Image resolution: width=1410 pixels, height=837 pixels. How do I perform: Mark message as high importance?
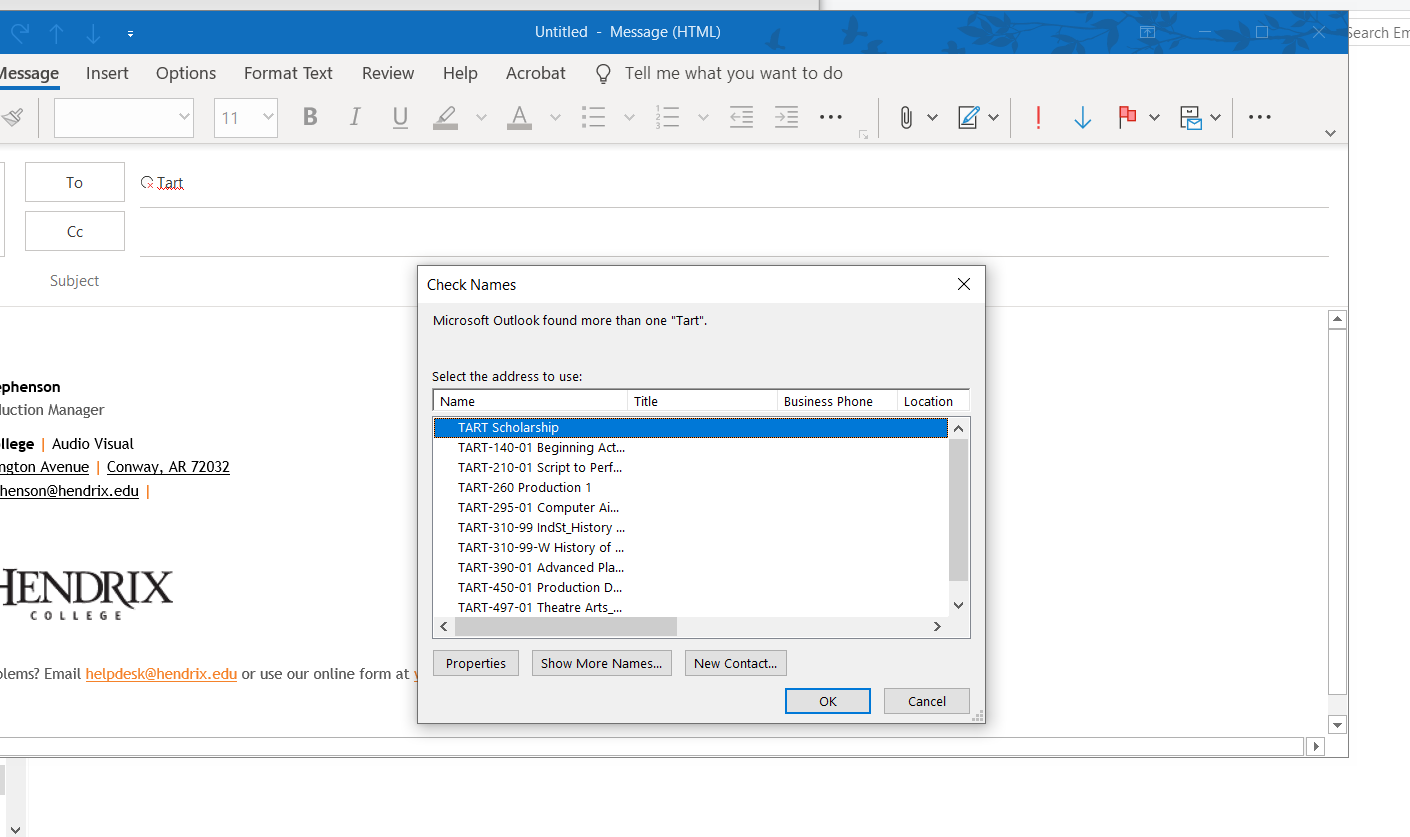[1038, 118]
